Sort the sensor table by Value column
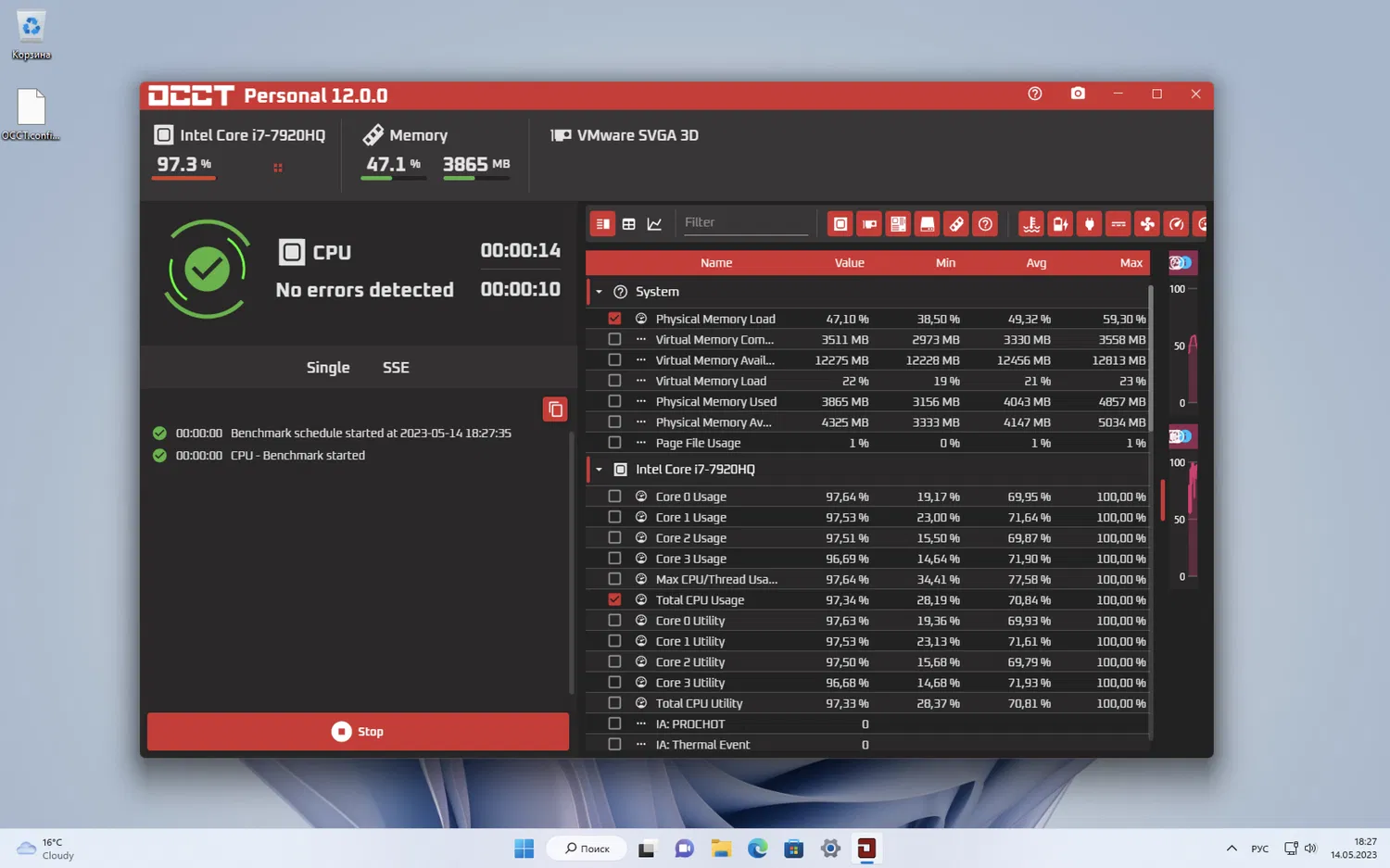The width and height of the screenshot is (1390, 868). point(849,263)
